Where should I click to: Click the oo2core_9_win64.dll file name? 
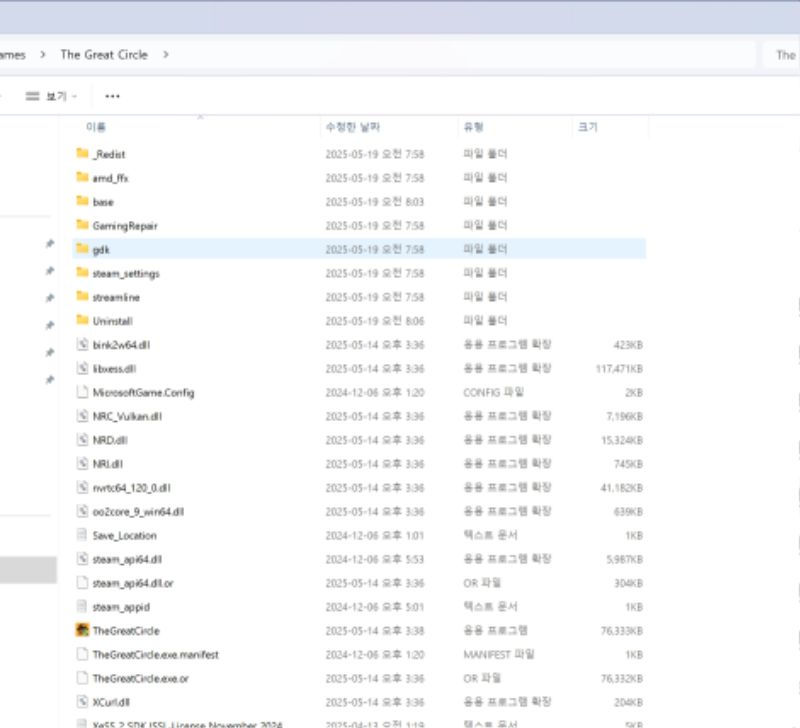pyautogui.click(x=138, y=512)
